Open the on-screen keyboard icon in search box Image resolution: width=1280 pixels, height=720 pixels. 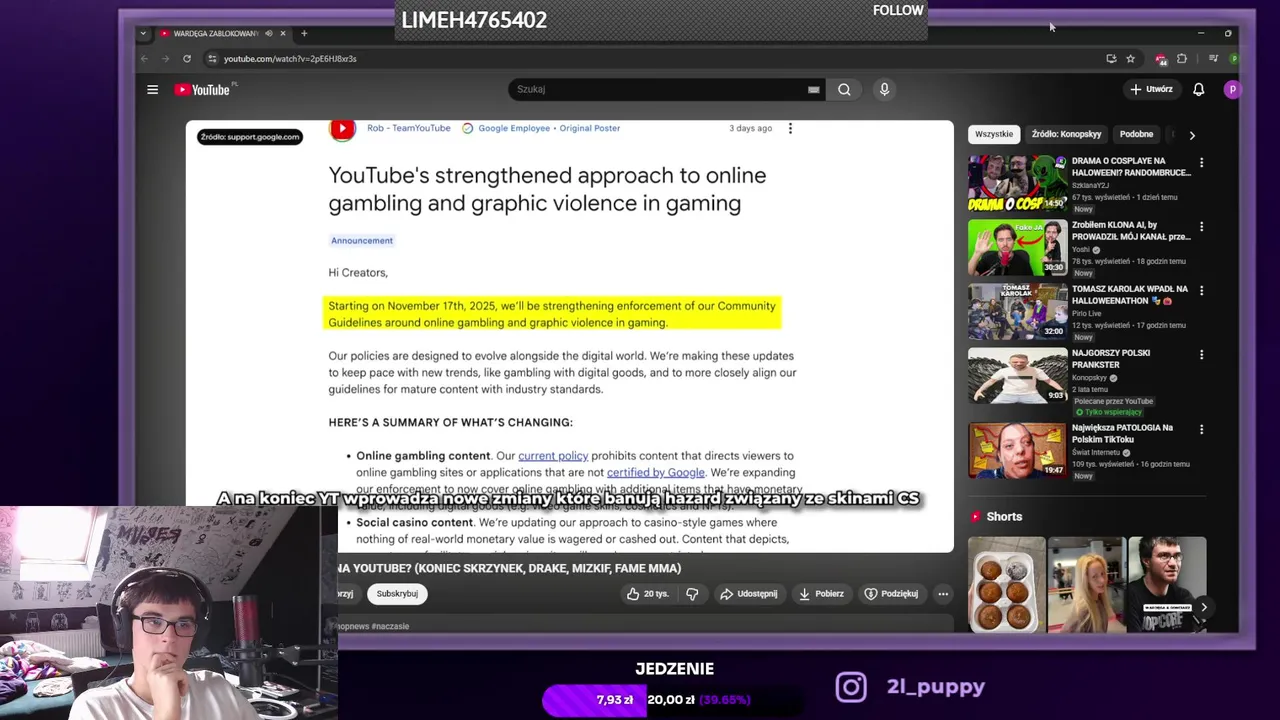[813, 89]
